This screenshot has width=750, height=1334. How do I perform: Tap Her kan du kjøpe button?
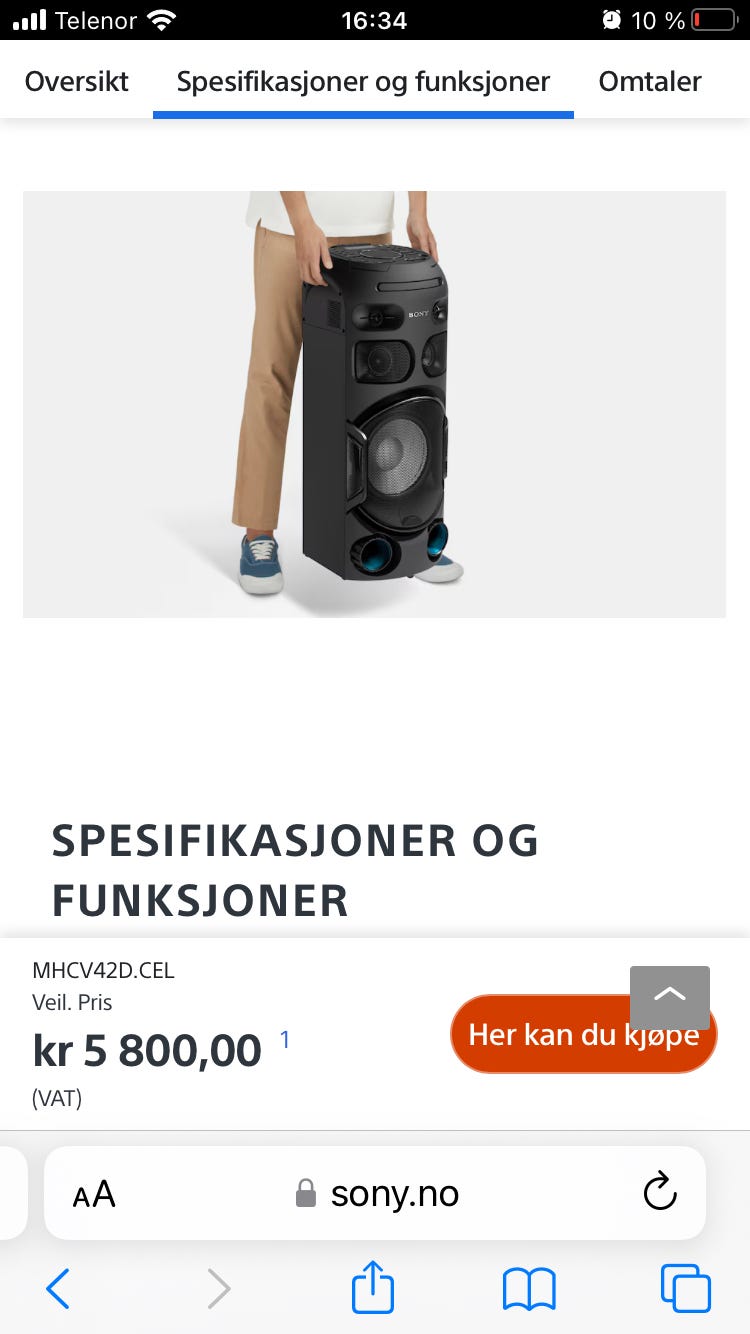pyautogui.click(x=584, y=1034)
